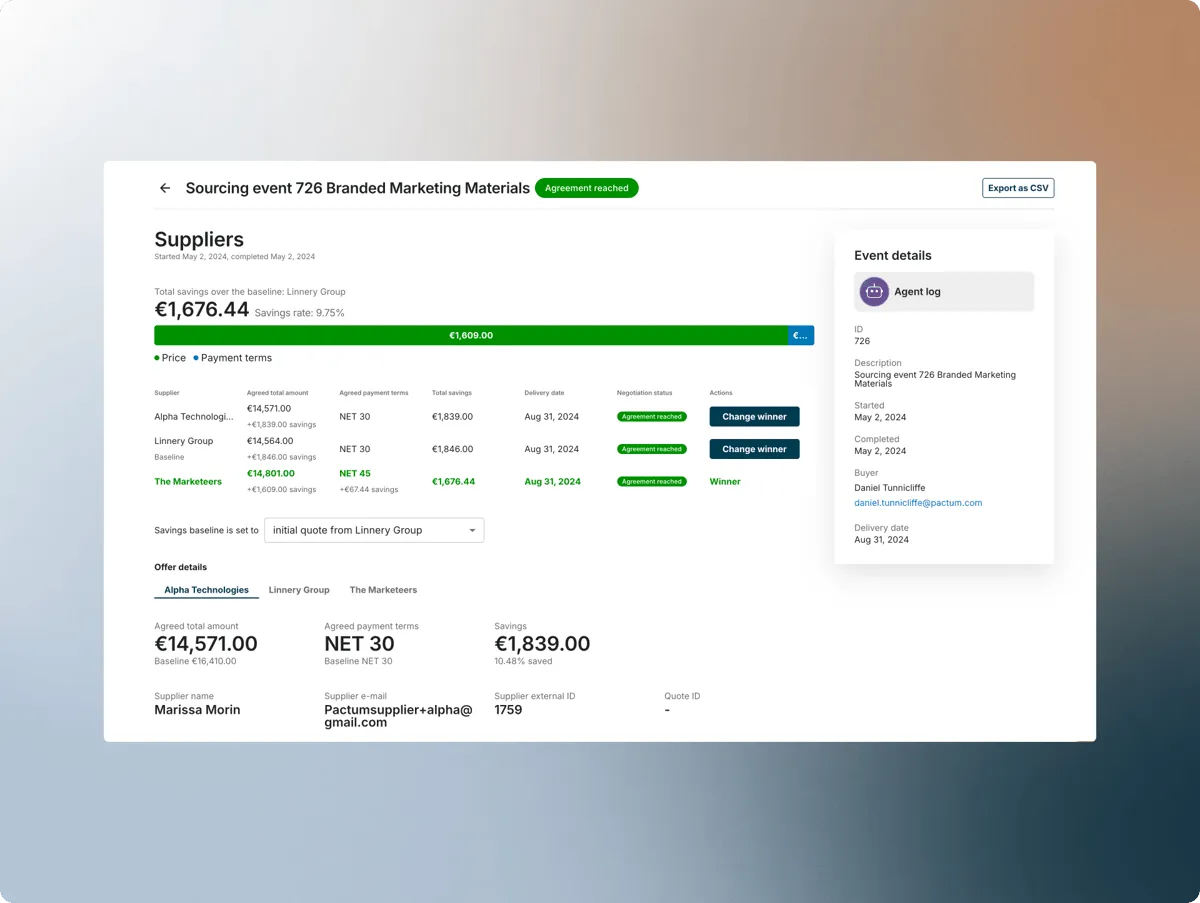This screenshot has width=1200, height=903.
Task: Click the large NET 30 payment terms value
Action: (359, 644)
